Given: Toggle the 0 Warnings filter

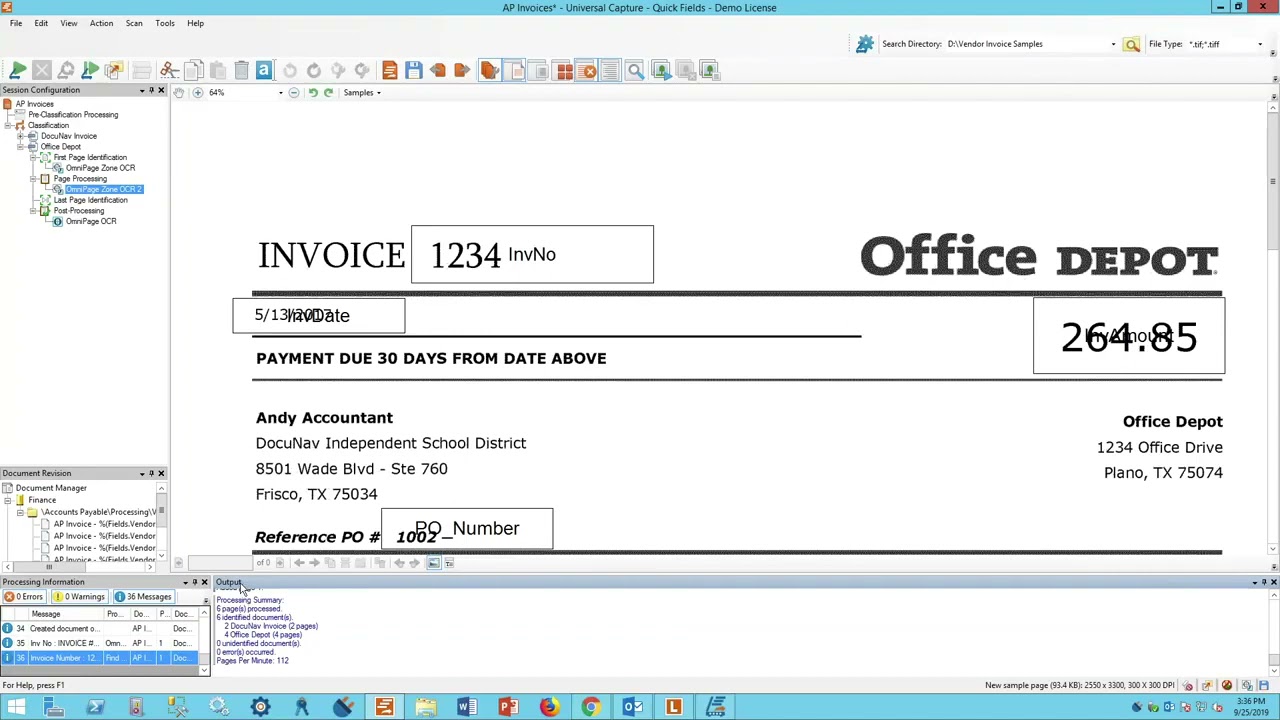Looking at the screenshot, I should (x=79, y=597).
